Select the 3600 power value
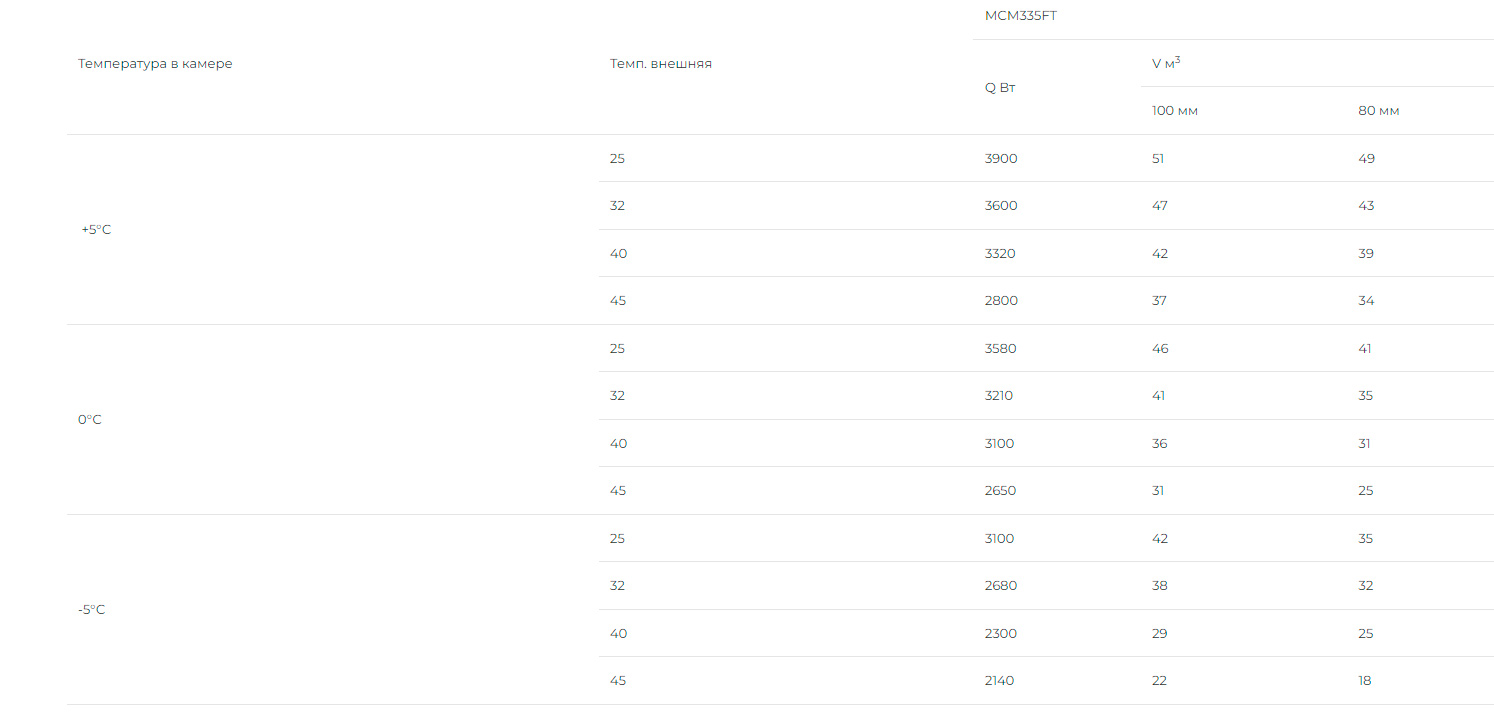The width and height of the screenshot is (1494, 726). tap(1001, 206)
